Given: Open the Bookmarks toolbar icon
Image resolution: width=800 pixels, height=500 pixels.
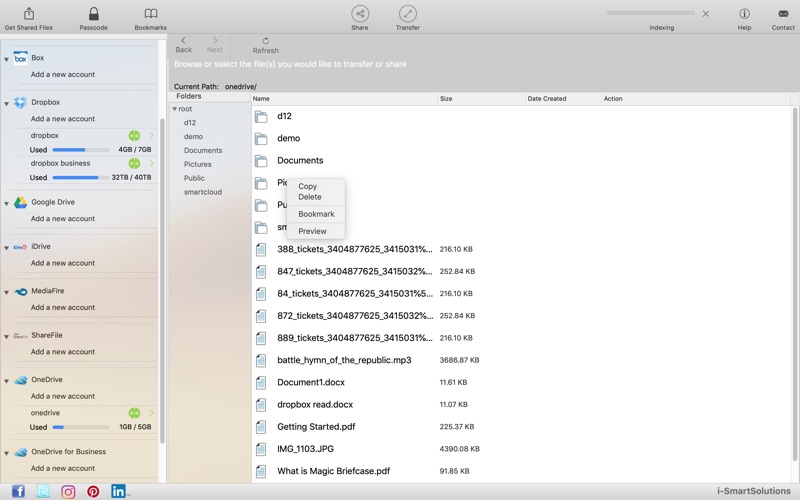Looking at the screenshot, I should [x=150, y=14].
